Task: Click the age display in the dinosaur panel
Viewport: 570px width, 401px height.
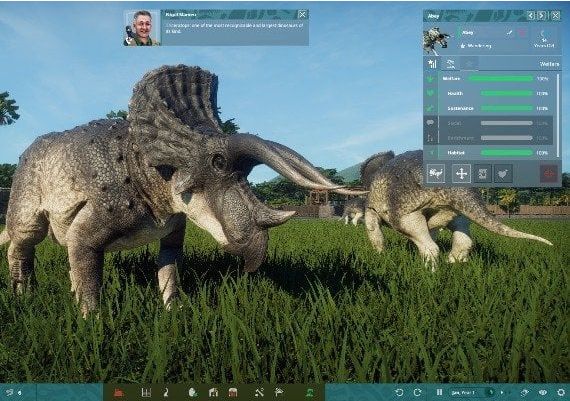Action: tap(544, 38)
